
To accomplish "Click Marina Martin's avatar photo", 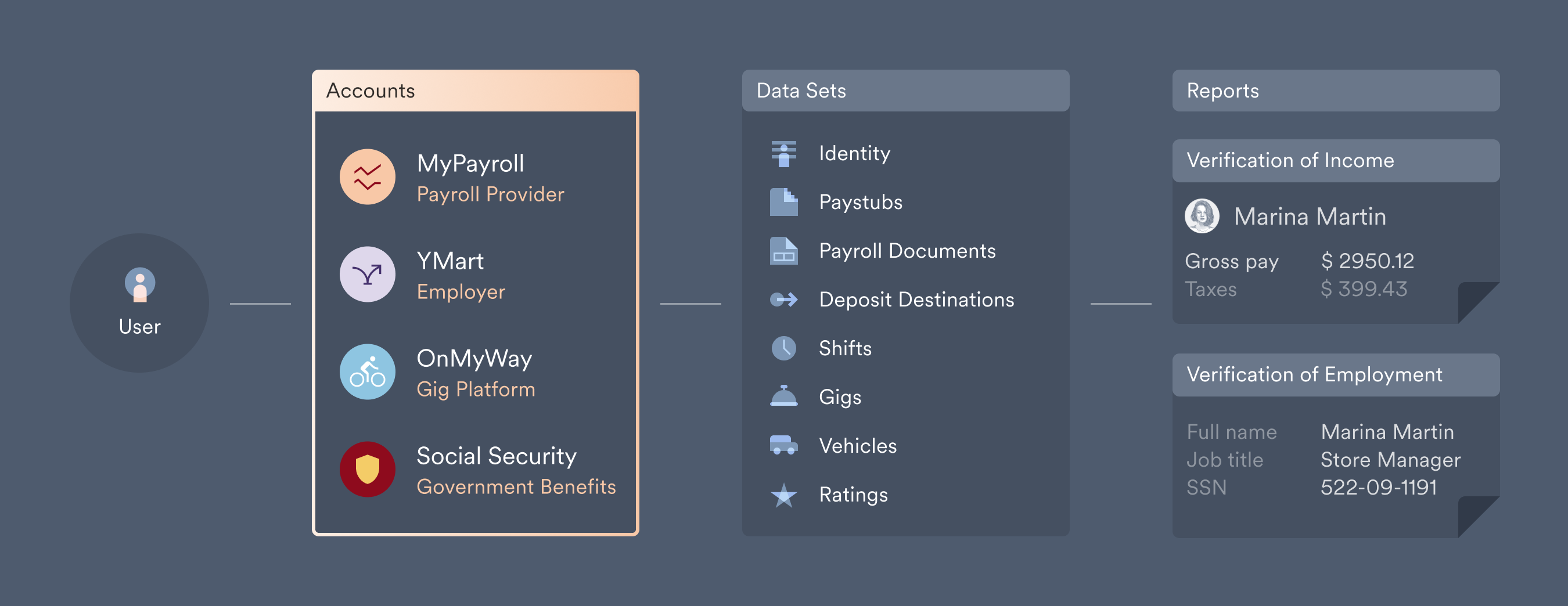I will pyautogui.click(x=1202, y=216).
